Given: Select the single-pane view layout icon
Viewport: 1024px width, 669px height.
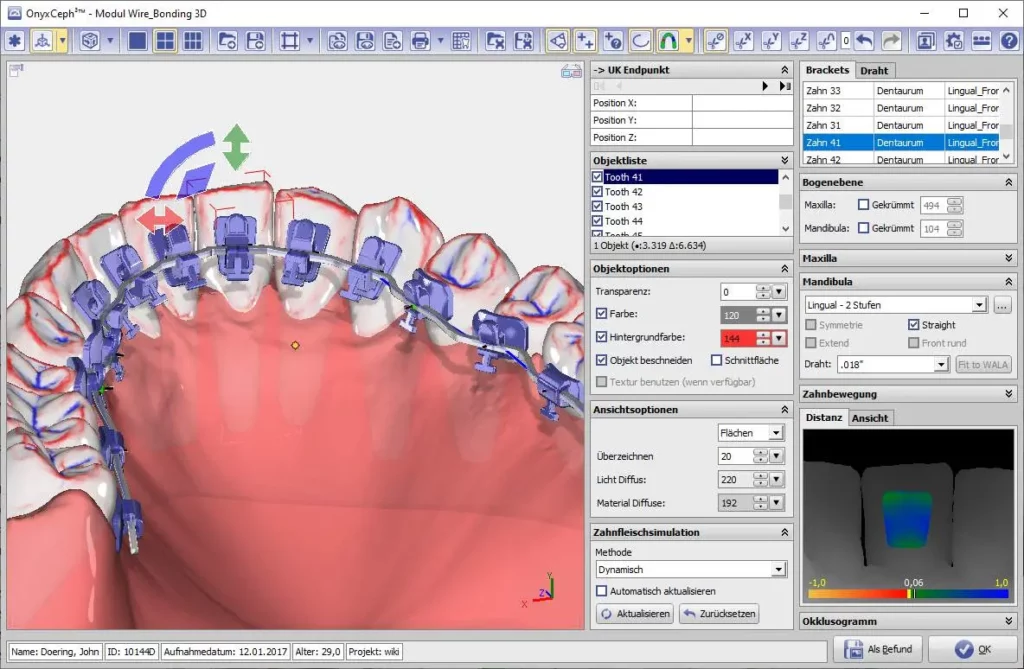Looking at the screenshot, I should click(x=137, y=40).
